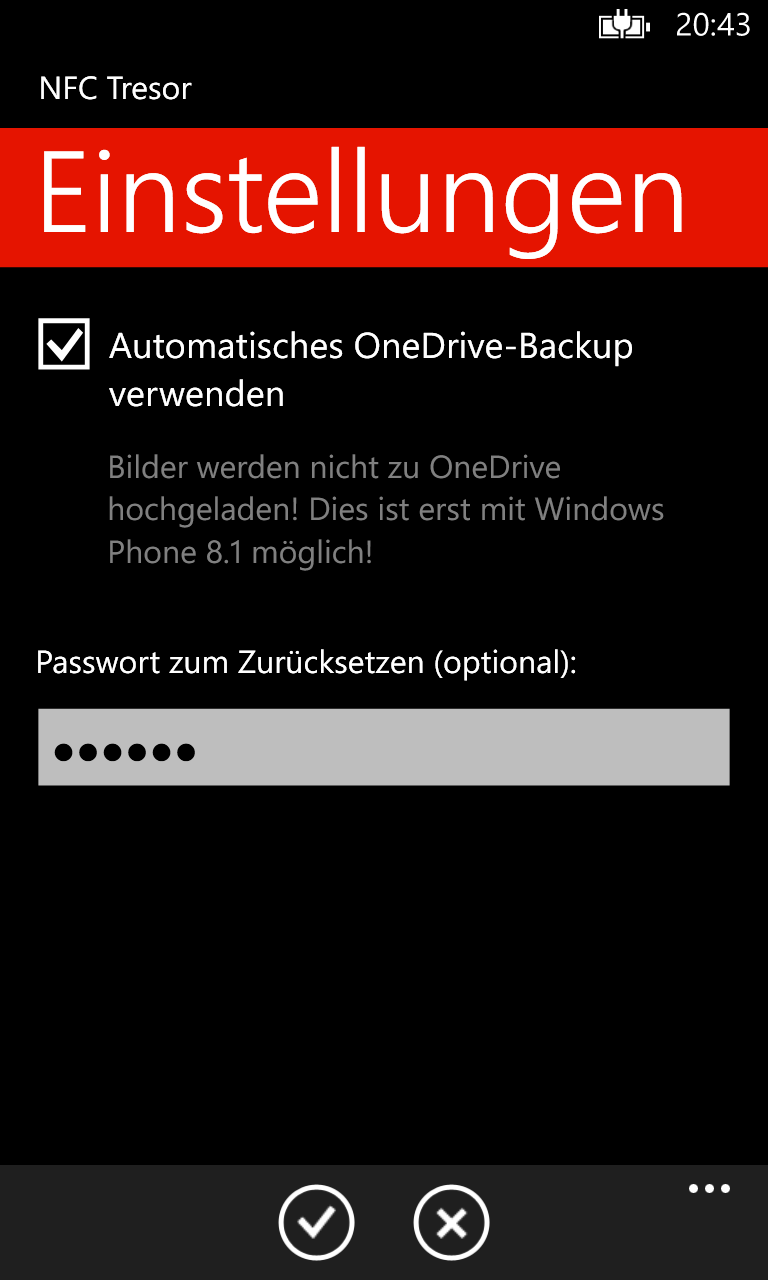Tap the 'NFC Tresor' app title
The width and height of the screenshot is (768, 1280).
click(115, 89)
